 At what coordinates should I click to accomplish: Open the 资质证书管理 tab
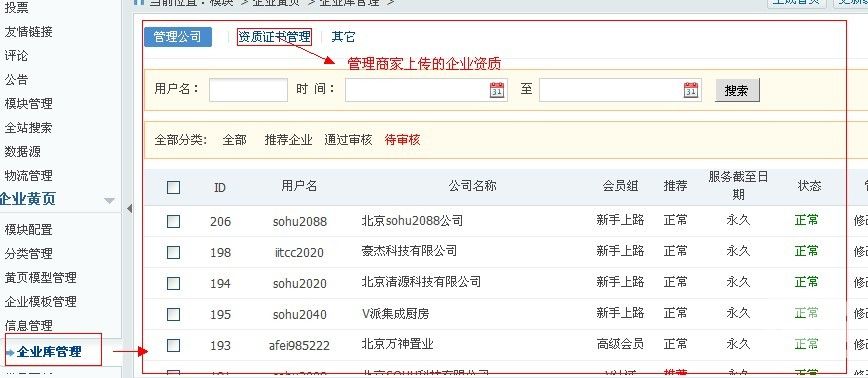pos(274,37)
